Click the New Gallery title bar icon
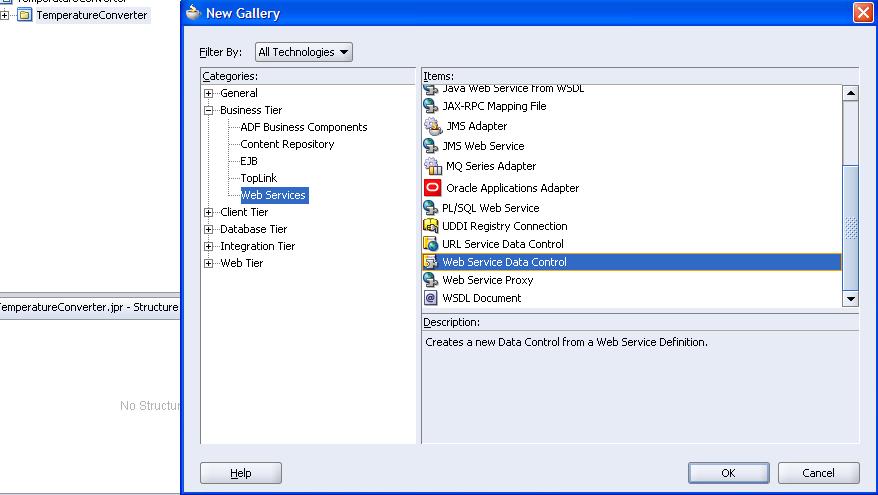This screenshot has width=878, height=495. pos(193,12)
